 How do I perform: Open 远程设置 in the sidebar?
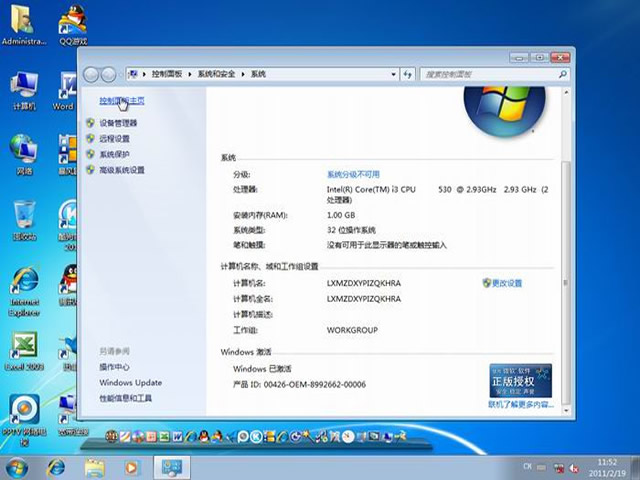point(114,139)
